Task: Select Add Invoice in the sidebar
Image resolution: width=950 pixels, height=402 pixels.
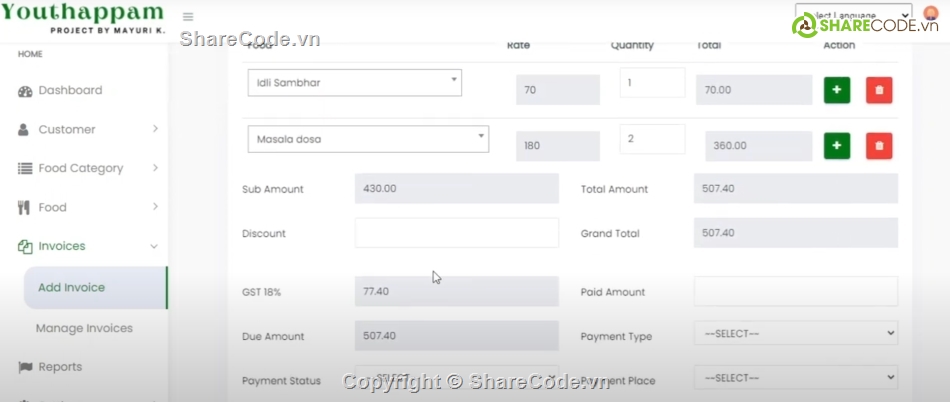Action: 95,288
